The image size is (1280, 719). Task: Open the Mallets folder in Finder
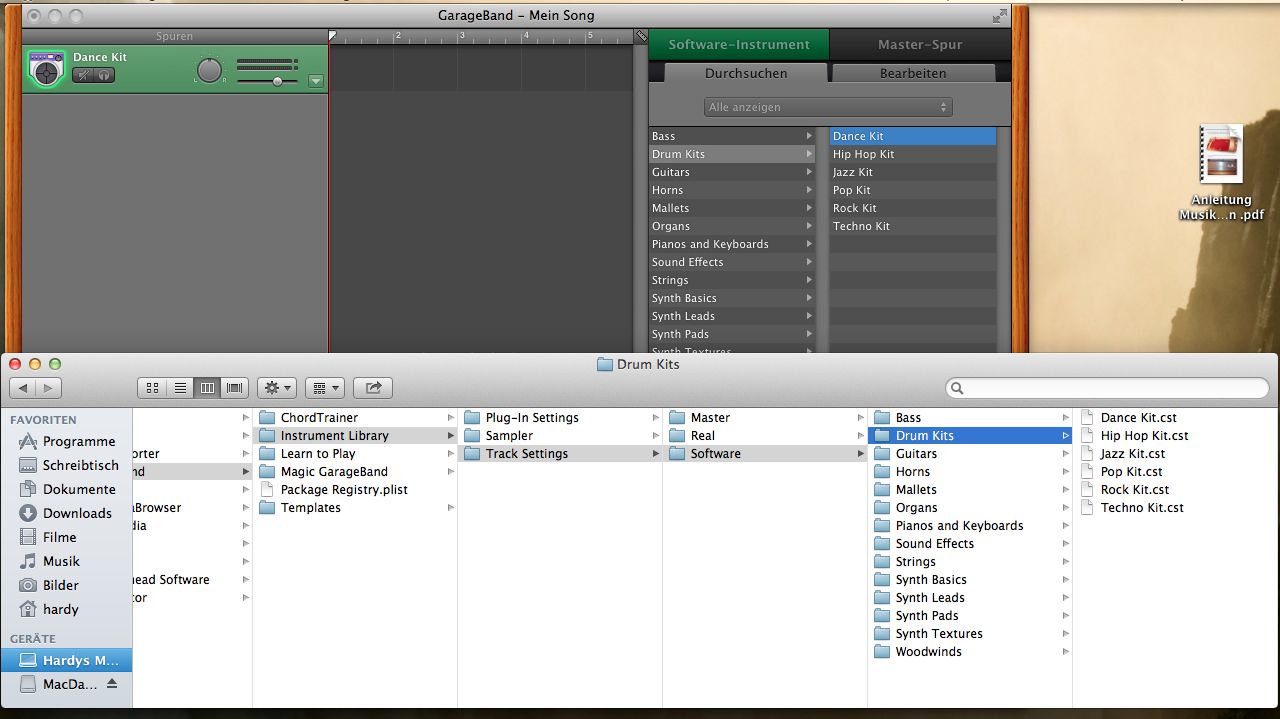(970, 490)
